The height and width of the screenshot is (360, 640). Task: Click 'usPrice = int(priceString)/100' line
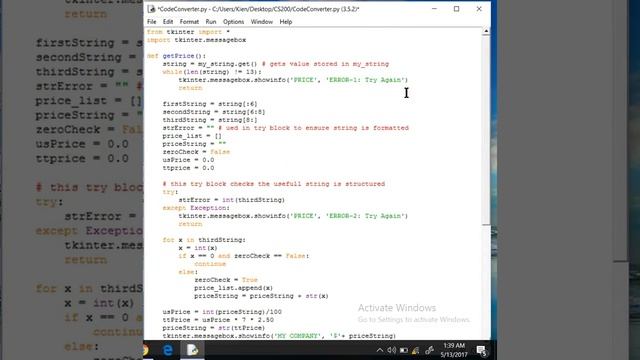coord(222,312)
